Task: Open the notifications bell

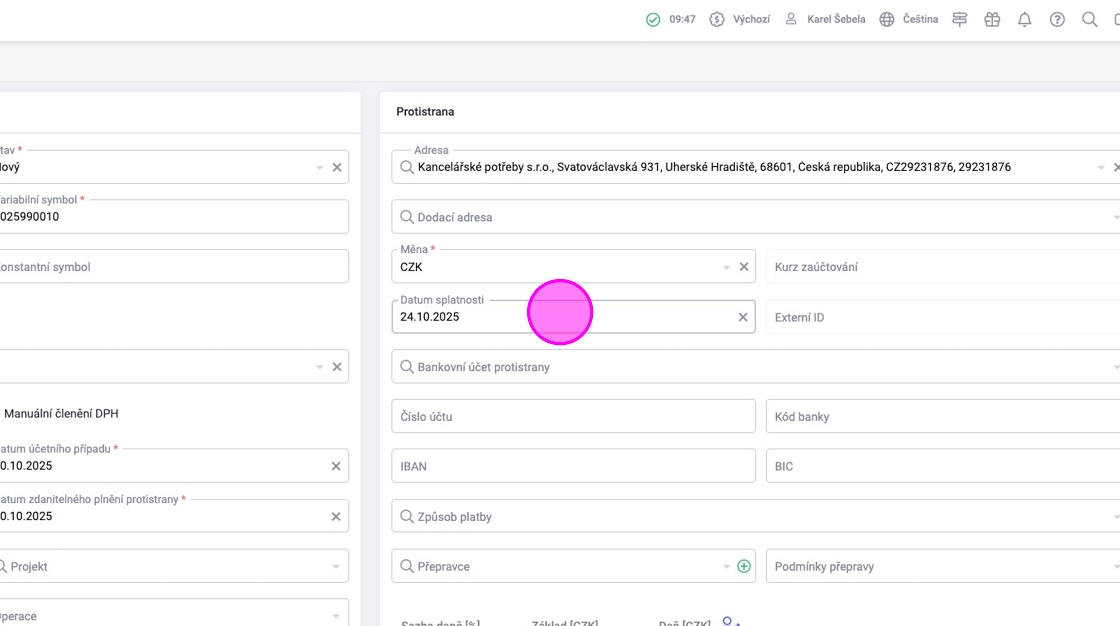Action: (1024, 19)
